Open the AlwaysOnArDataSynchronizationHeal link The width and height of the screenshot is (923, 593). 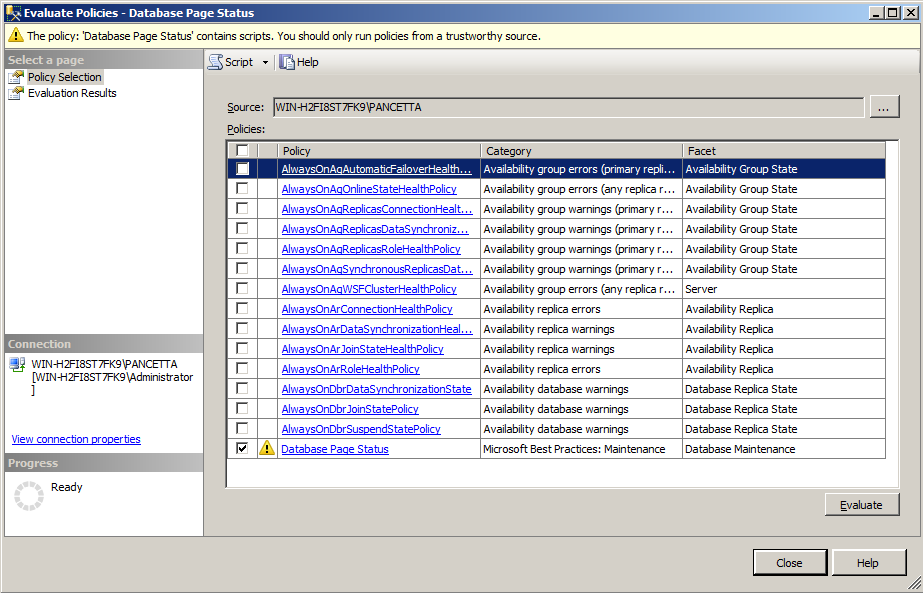[x=377, y=329]
